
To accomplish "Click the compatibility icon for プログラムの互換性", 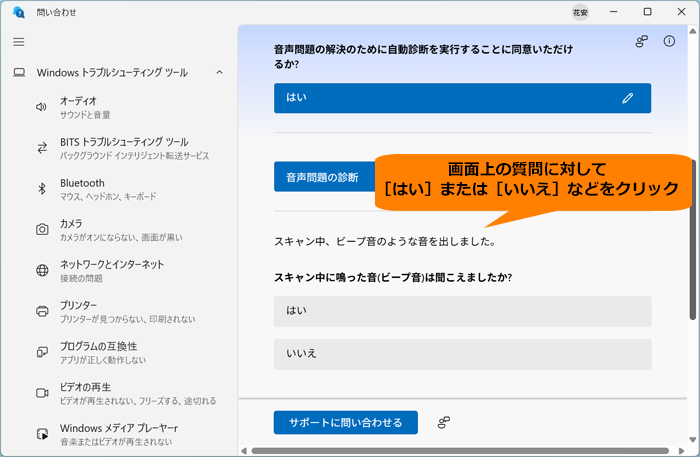I will pyautogui.click(x=42, y=352).
